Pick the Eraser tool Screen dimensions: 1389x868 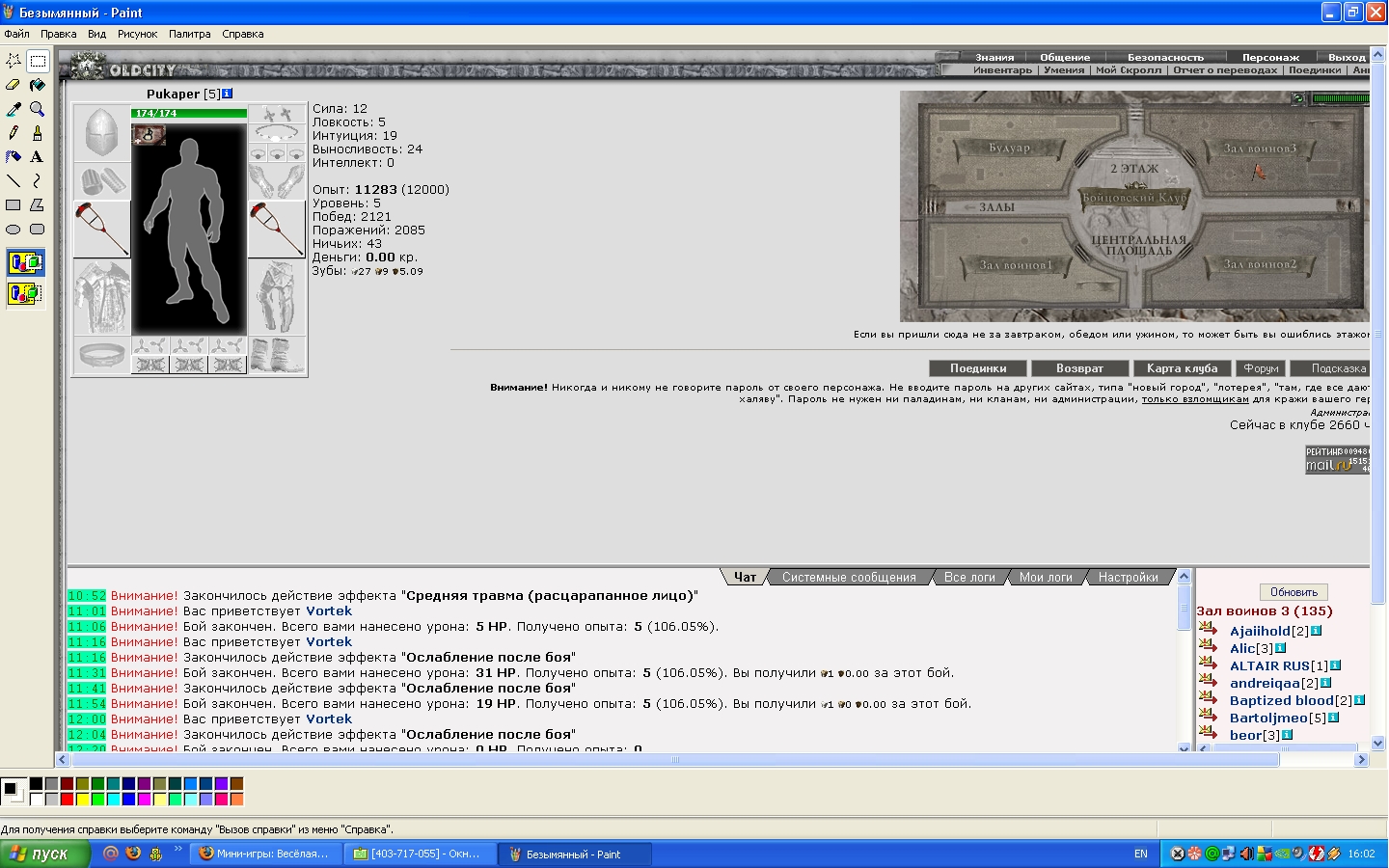pyautogui.click(x=14, y=85)
